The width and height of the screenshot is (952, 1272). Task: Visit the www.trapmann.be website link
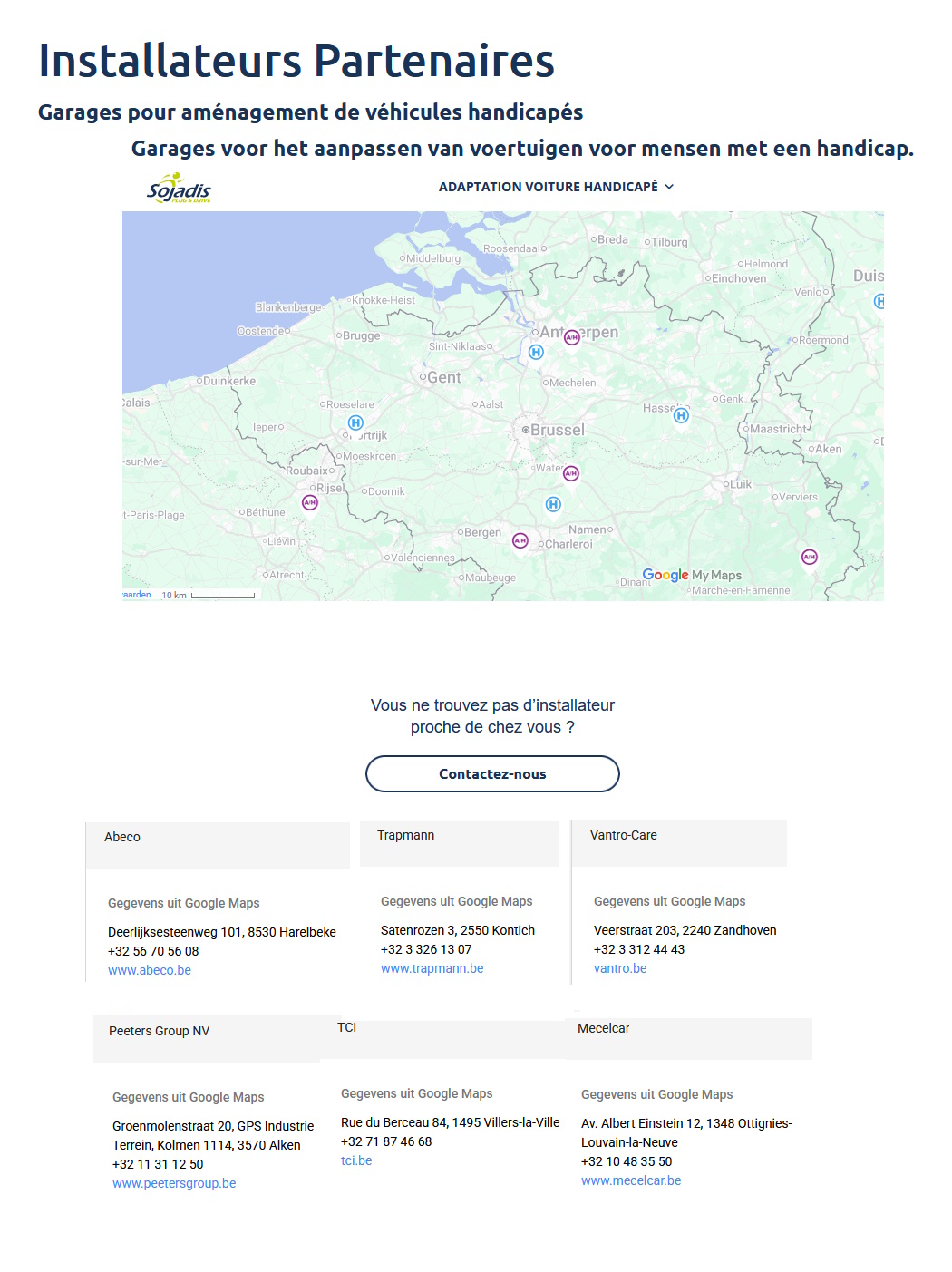point(432,968)
